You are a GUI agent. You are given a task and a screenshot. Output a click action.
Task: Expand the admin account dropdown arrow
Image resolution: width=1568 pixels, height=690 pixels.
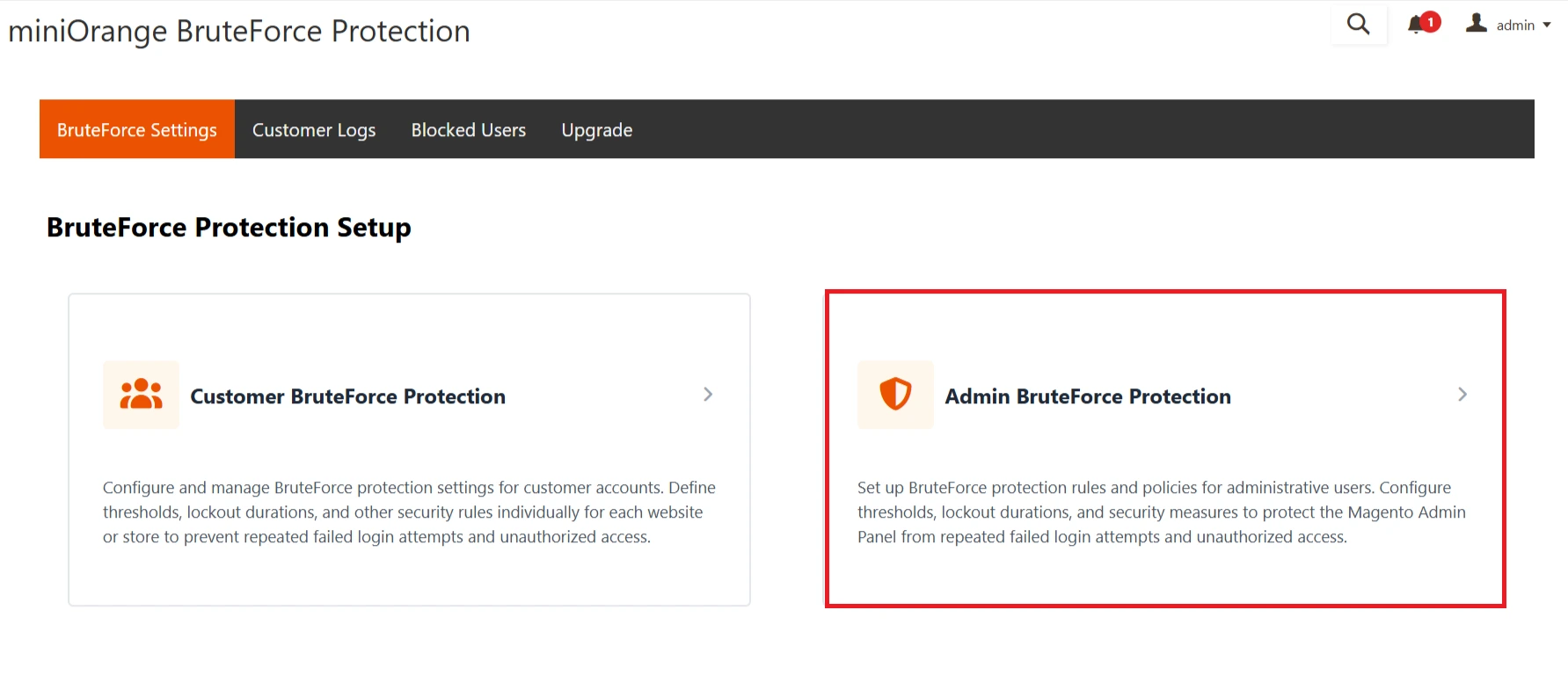[x=1547, y=25]
